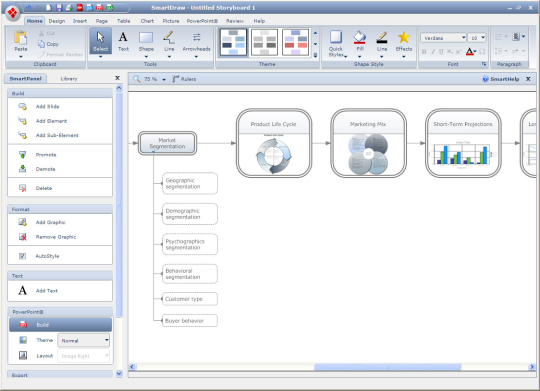Close the SmartHelp bar
The width and height of the screenshot is (540, 391).
click(x=528, y=79)
